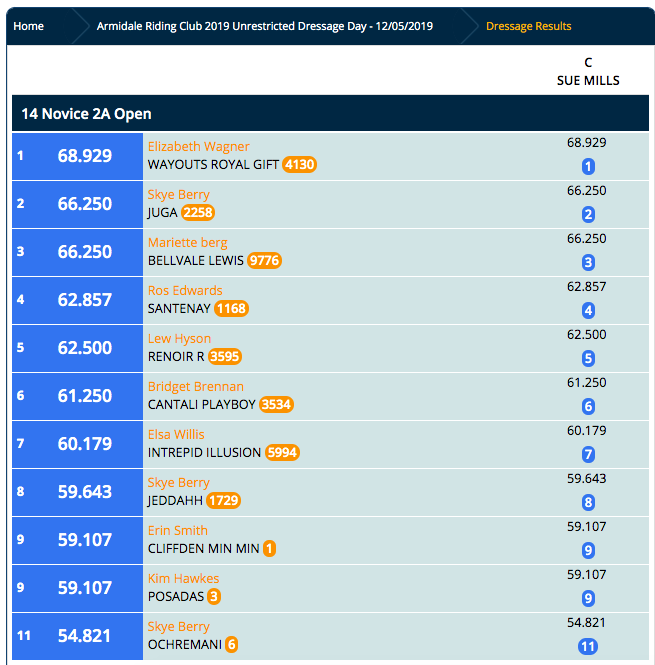Image resolution: width=655 pixels, height=665 pixels.
Task: Open Skye Berry riding OCHREMANI
Action: click(179, 626)
